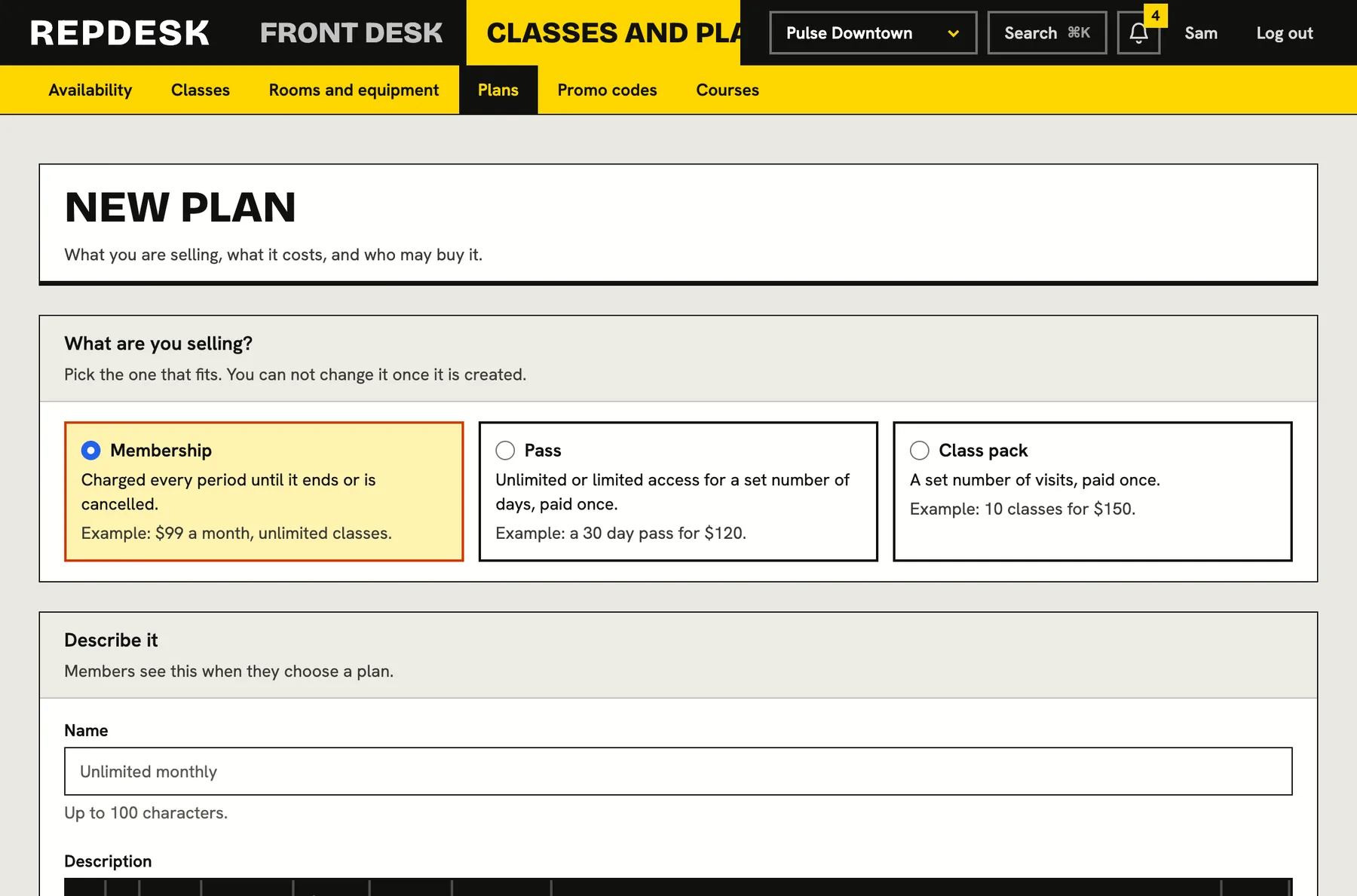This screenshot has width=1357, height=896.
Task: Select the Membership radio option
Action: 91,451
